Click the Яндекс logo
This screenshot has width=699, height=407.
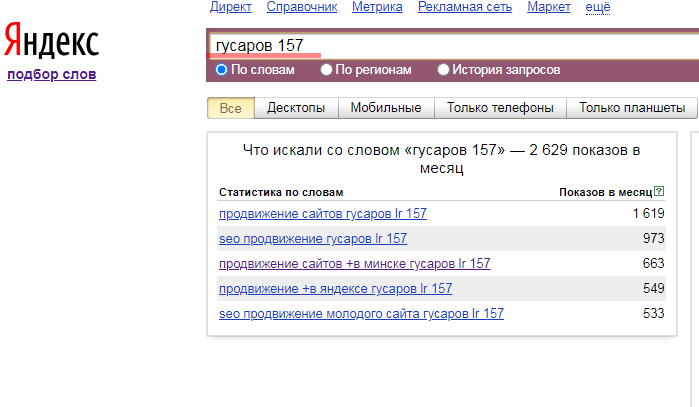(x=52, y=42)
